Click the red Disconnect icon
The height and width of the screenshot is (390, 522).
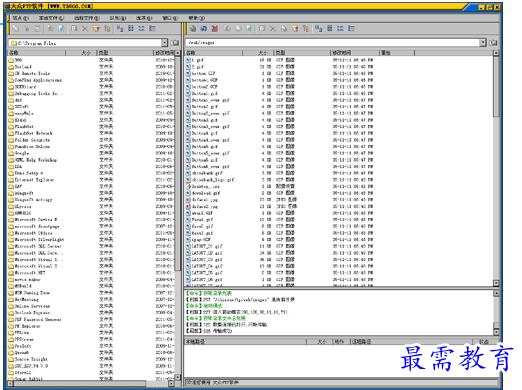pos(215,29)
